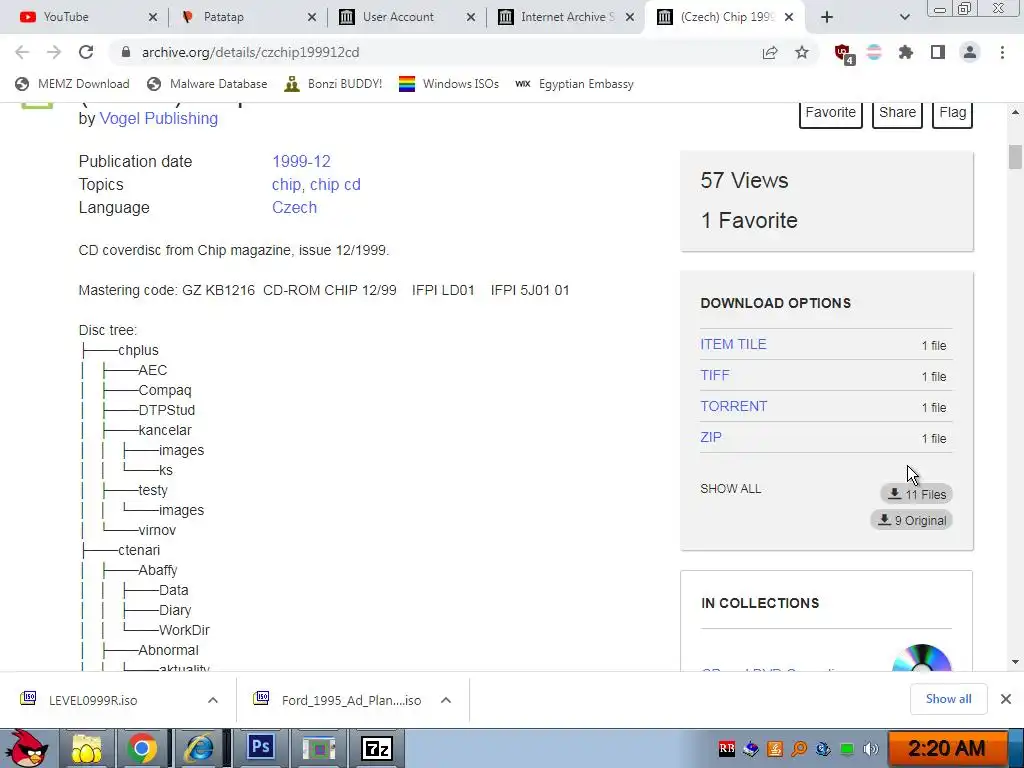Close the YouTube tab

(x=153, y=17)
